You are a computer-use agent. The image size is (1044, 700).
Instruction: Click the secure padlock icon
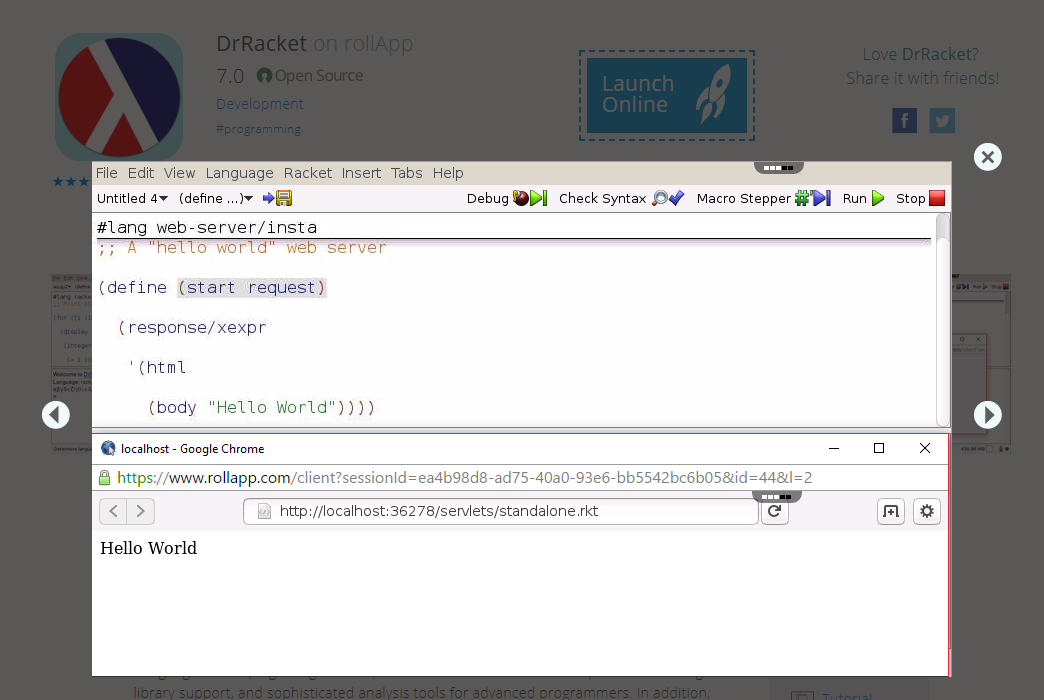[x=105, y=478]
